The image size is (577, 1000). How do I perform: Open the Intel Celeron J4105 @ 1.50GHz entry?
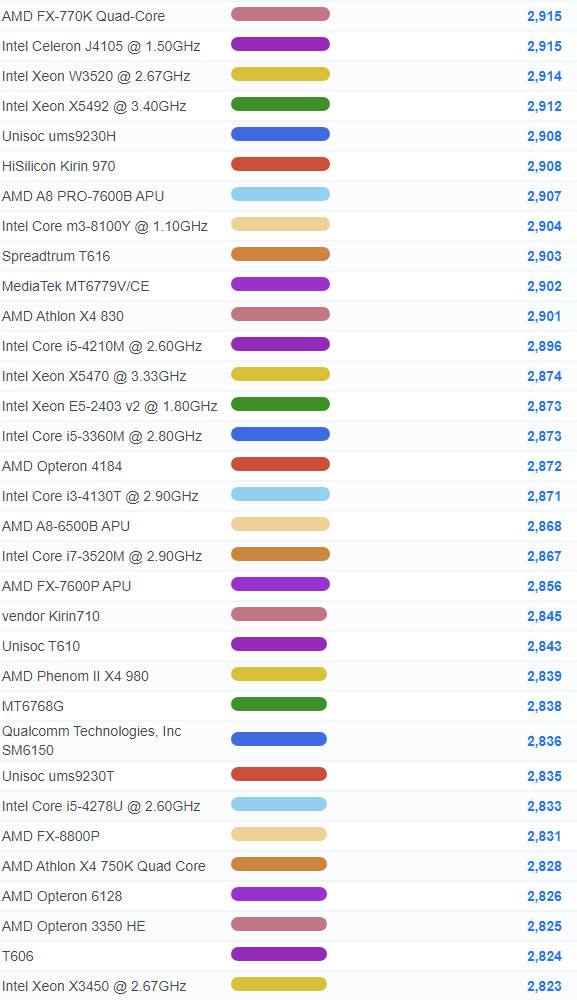[101, 46]
